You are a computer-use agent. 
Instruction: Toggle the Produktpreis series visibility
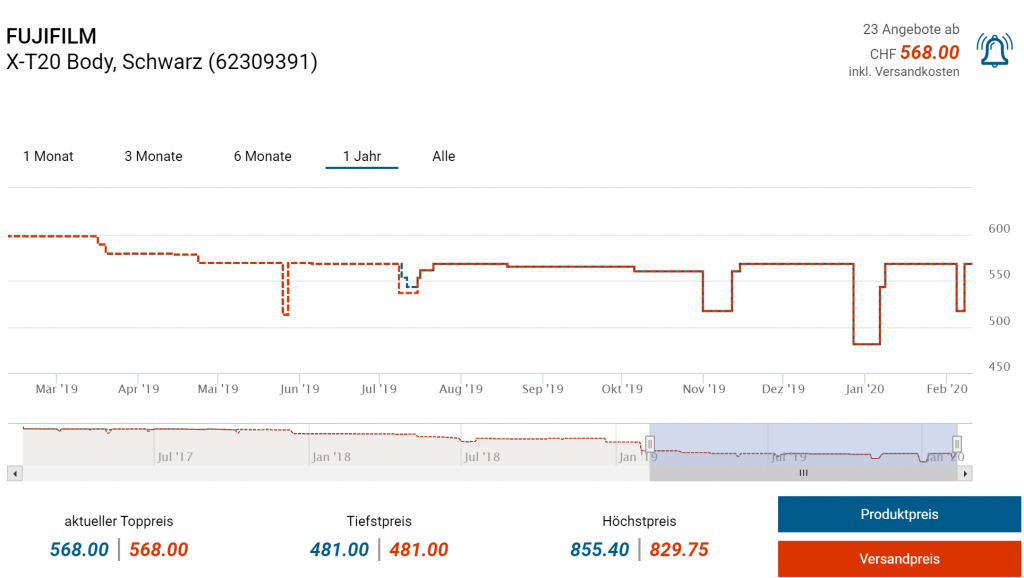coord(899,515)
